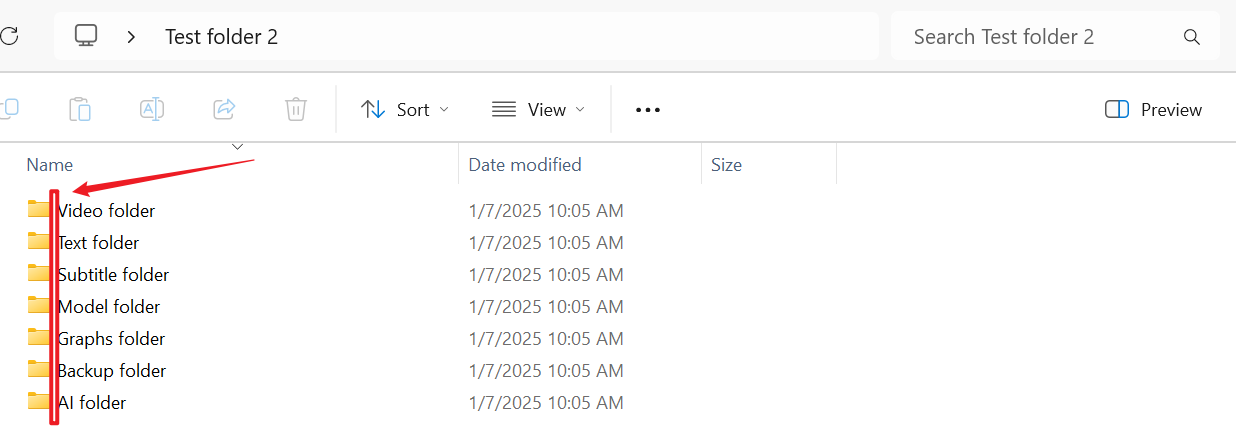Click the delete trash icon
Viewport: 1236px width, 447px height.
click(x=296, y=109)
